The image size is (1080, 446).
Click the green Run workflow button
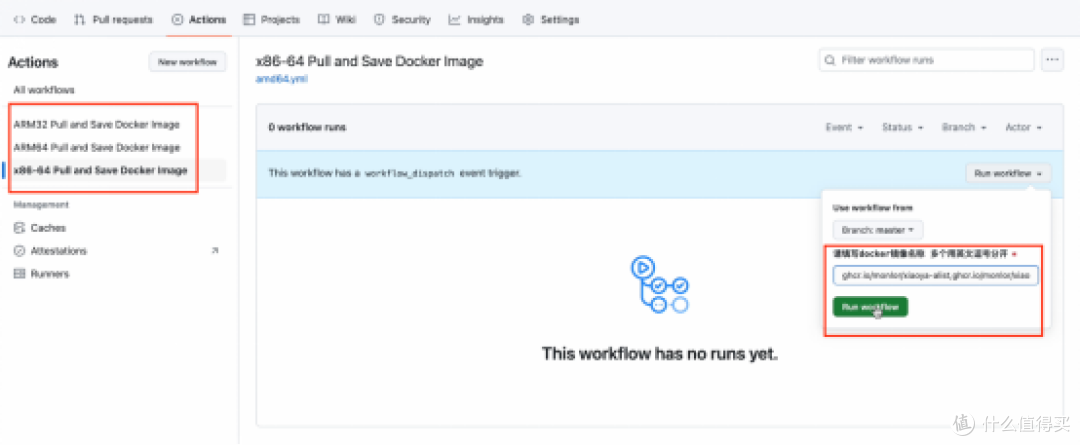point(870,307)
